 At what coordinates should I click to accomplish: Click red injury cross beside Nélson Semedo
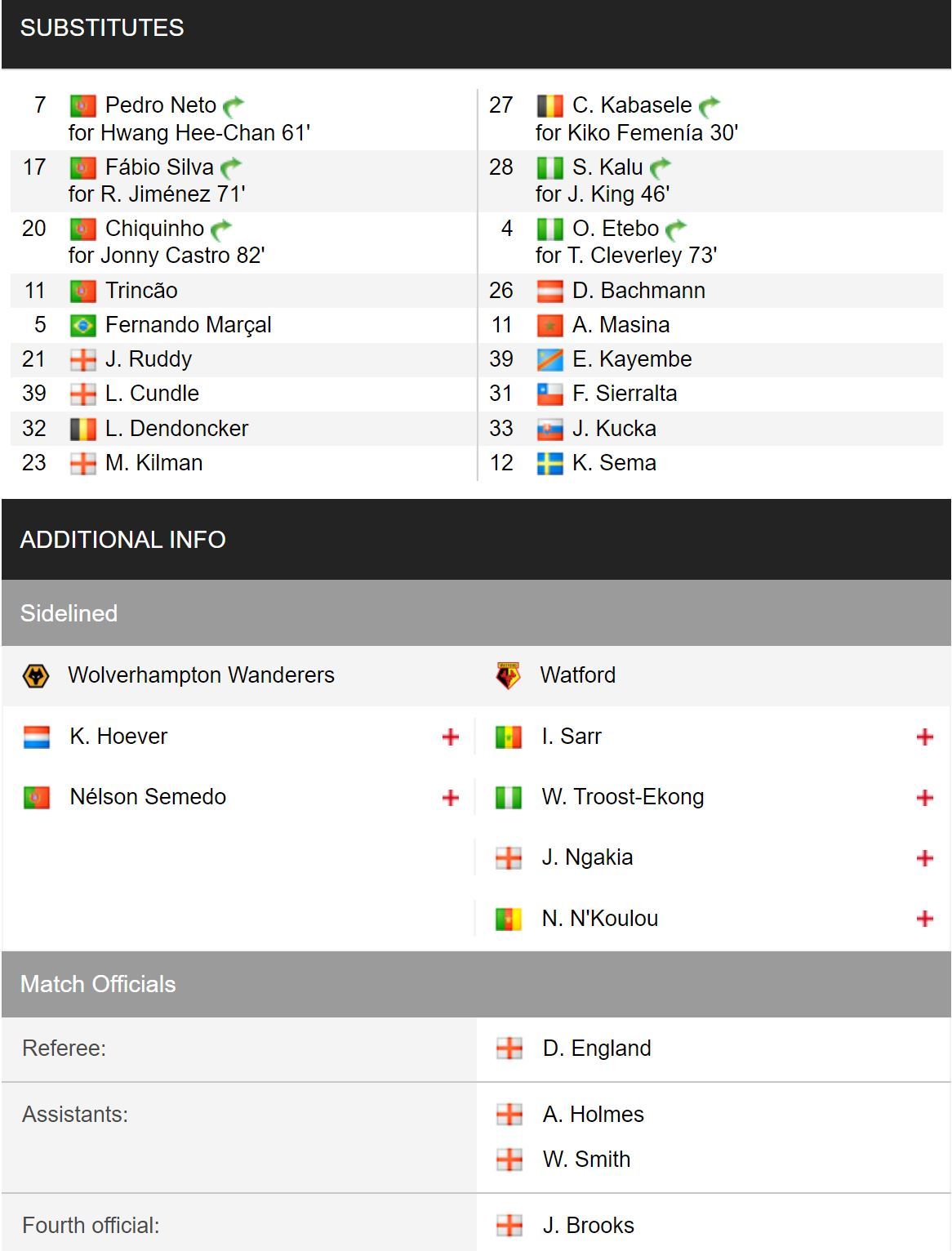[x=450, y=798]
